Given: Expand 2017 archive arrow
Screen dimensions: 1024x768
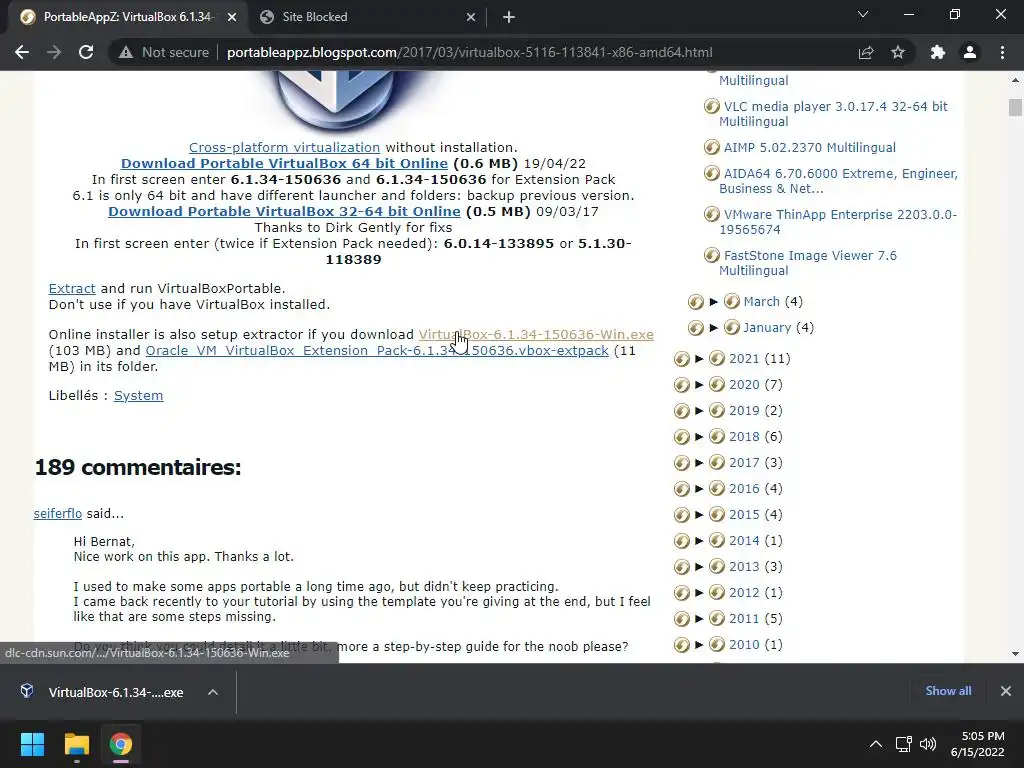Looking at the screenshot, I should [x=699, y=463].
